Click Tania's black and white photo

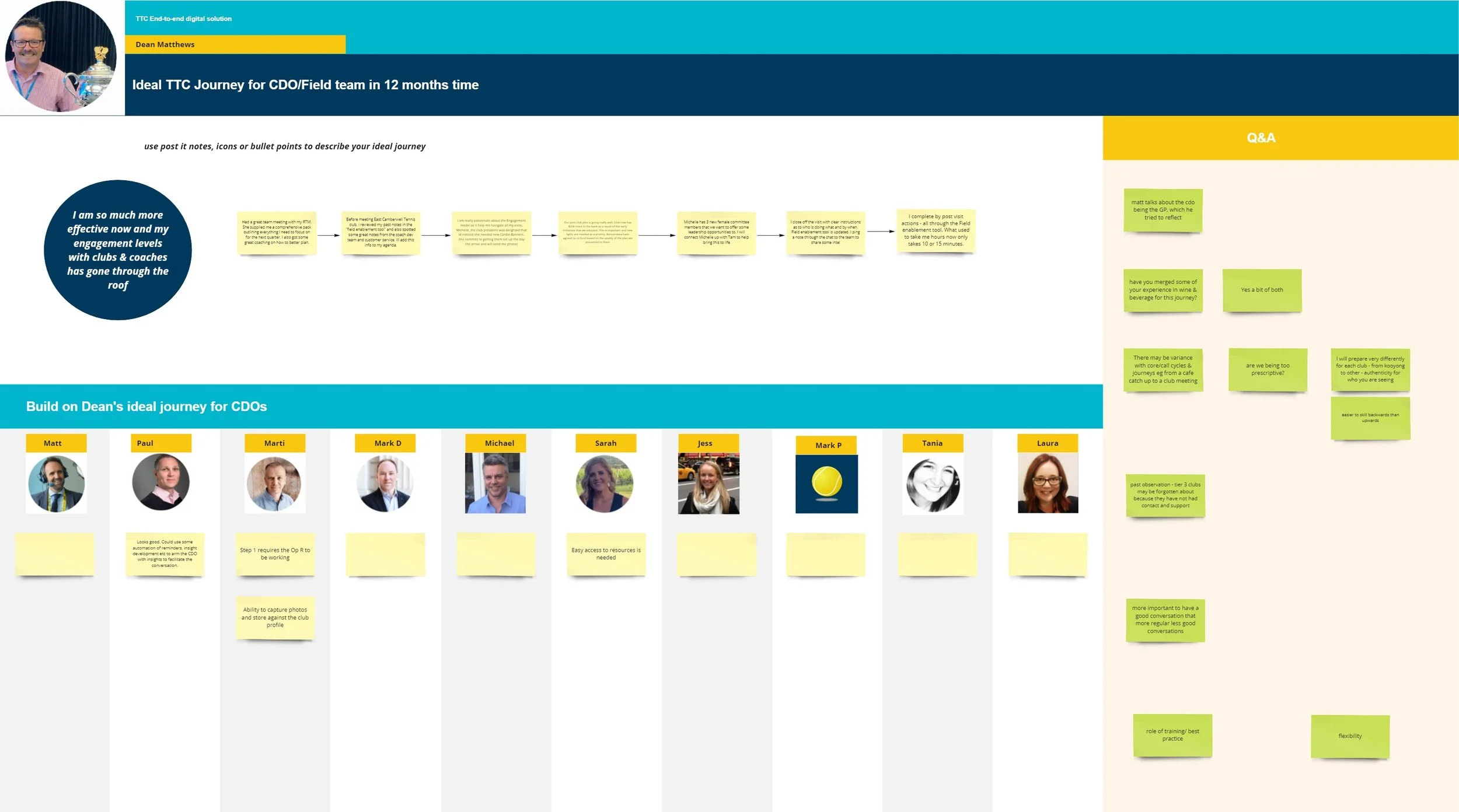933,484
